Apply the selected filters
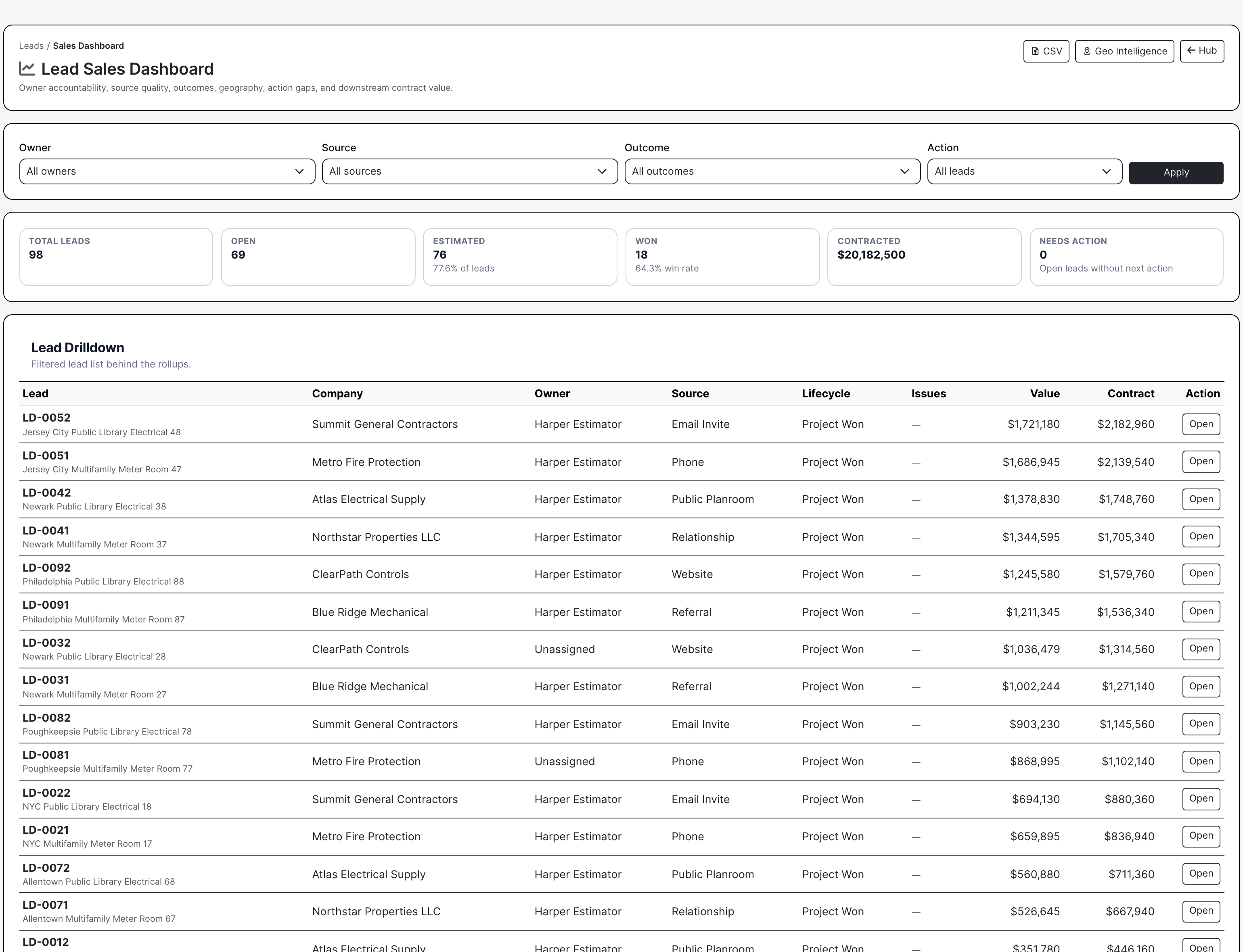 coord(1176,172)
